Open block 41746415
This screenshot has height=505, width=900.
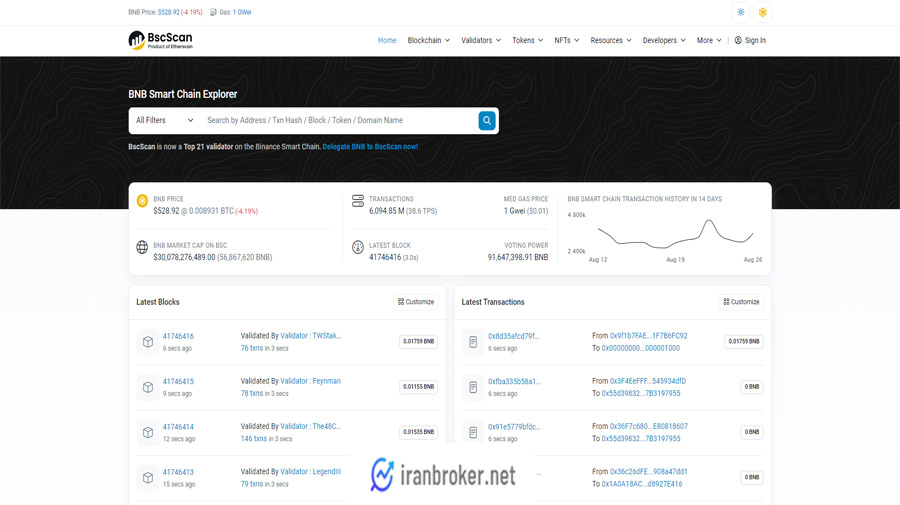(178, 382)
